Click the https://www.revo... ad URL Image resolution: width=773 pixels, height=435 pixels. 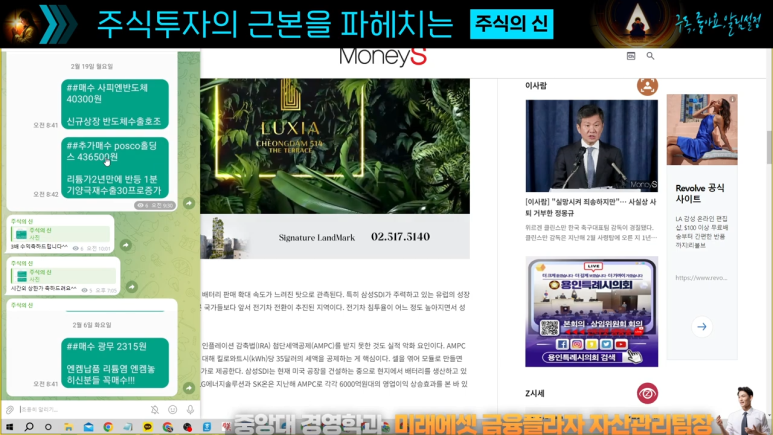[701, 278]
